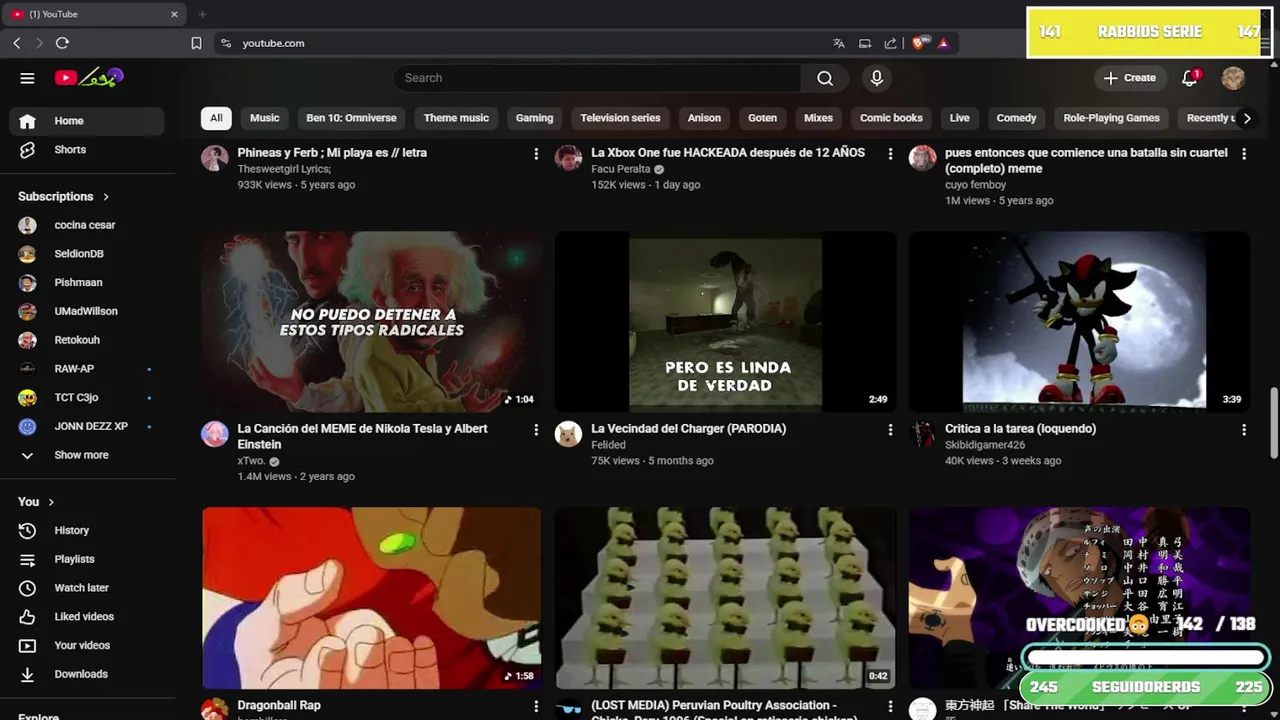Click the Create button
Screen dimensions: 1280x720
click(x=1130, y=78)
